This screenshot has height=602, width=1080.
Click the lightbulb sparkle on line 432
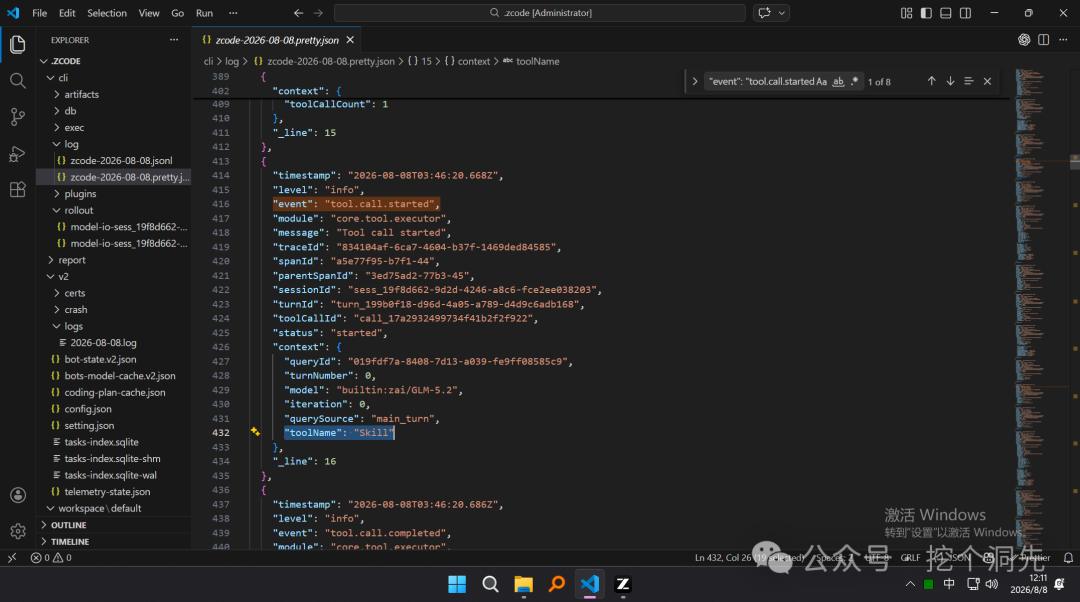(255, 432)
